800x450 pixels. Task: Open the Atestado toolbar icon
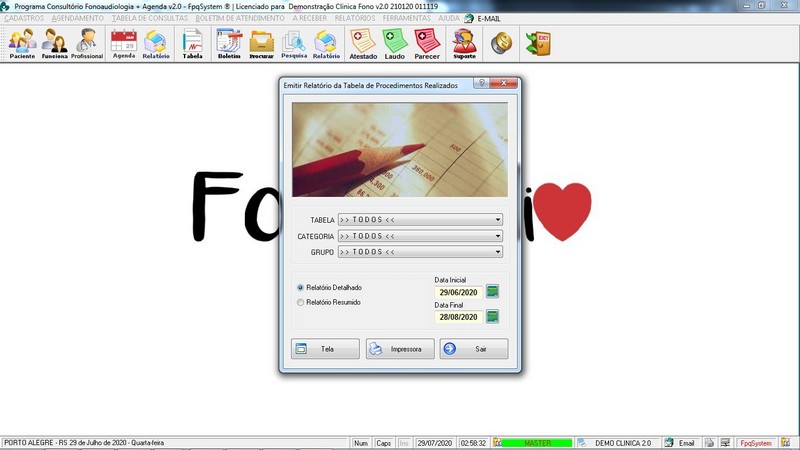point(363,43)
